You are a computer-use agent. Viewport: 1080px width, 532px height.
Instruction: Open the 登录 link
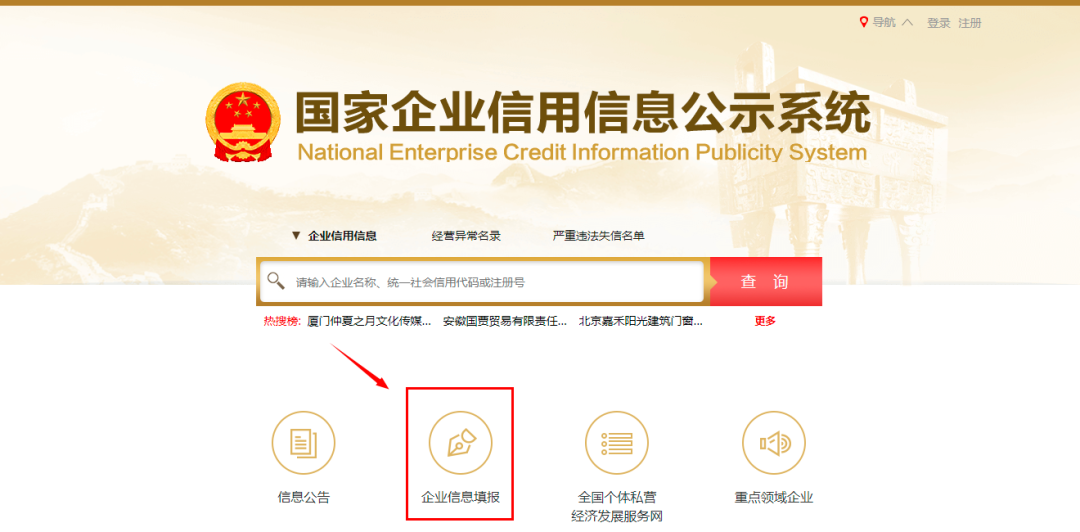pyautogui.click(x=938, y=23)
